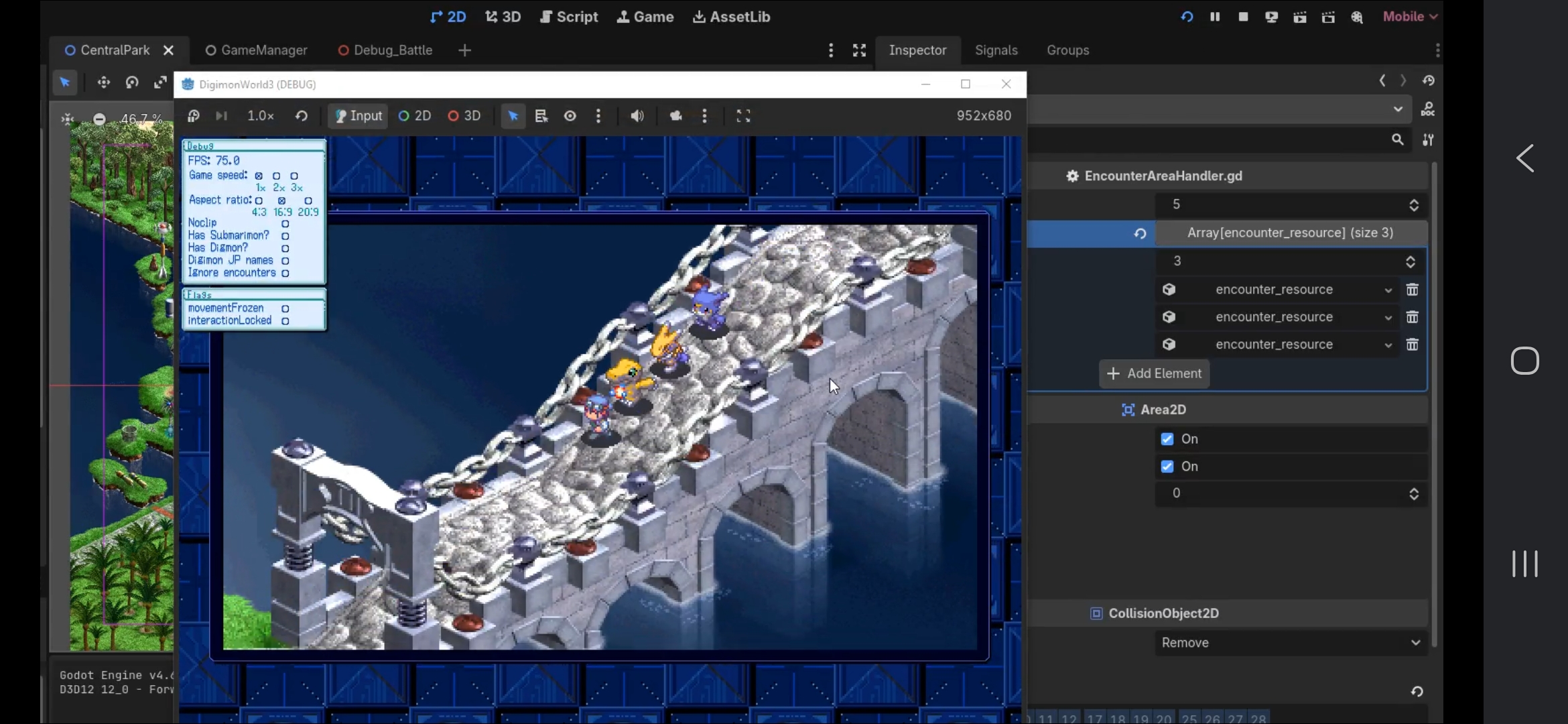Select the 3D node type in the game toolbar

coord(464,116)
